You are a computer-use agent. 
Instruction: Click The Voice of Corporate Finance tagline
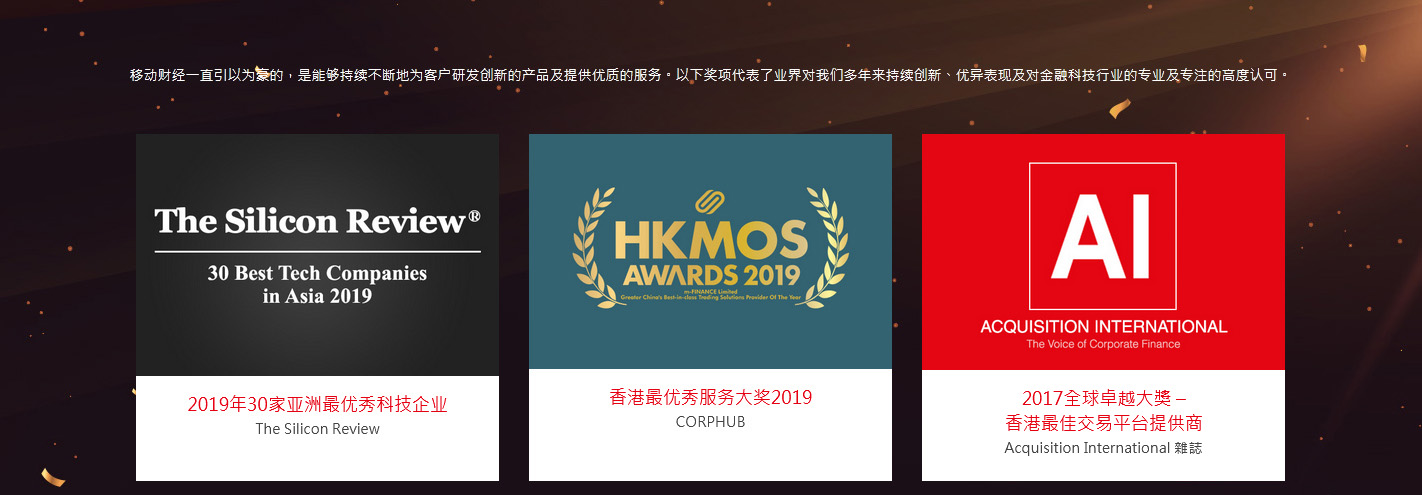point(1103,344)
